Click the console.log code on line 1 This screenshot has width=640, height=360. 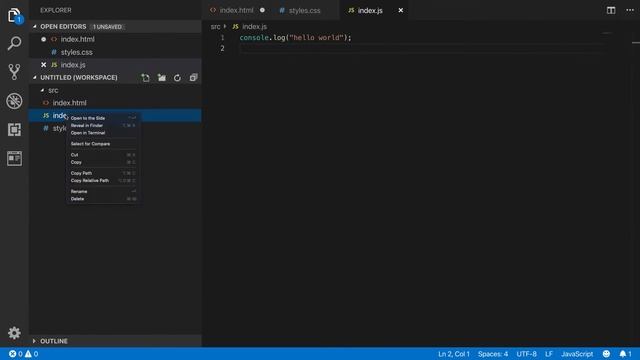point(295,38)
